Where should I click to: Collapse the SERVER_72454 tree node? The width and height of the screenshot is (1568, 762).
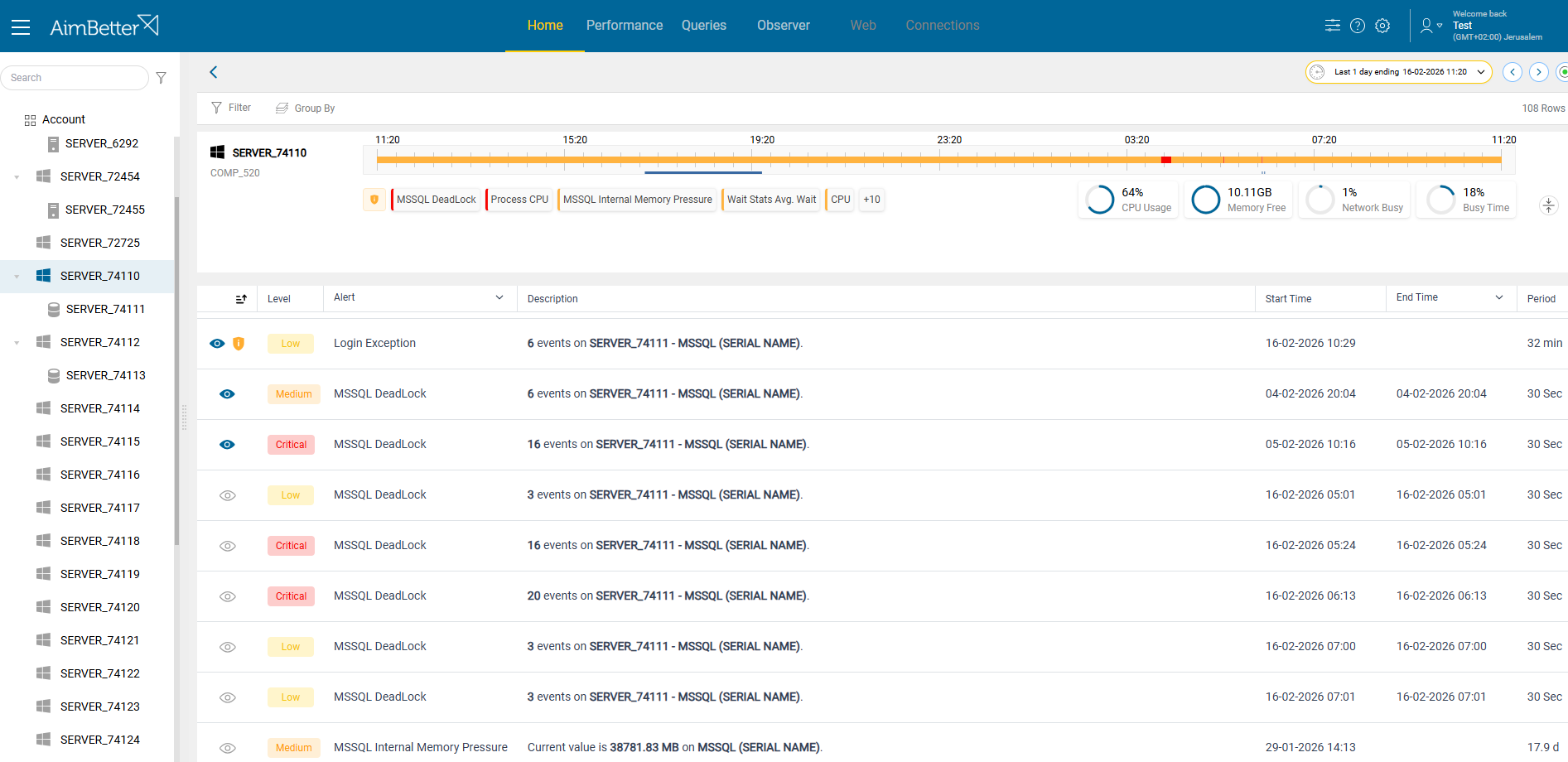pos(17,177)
